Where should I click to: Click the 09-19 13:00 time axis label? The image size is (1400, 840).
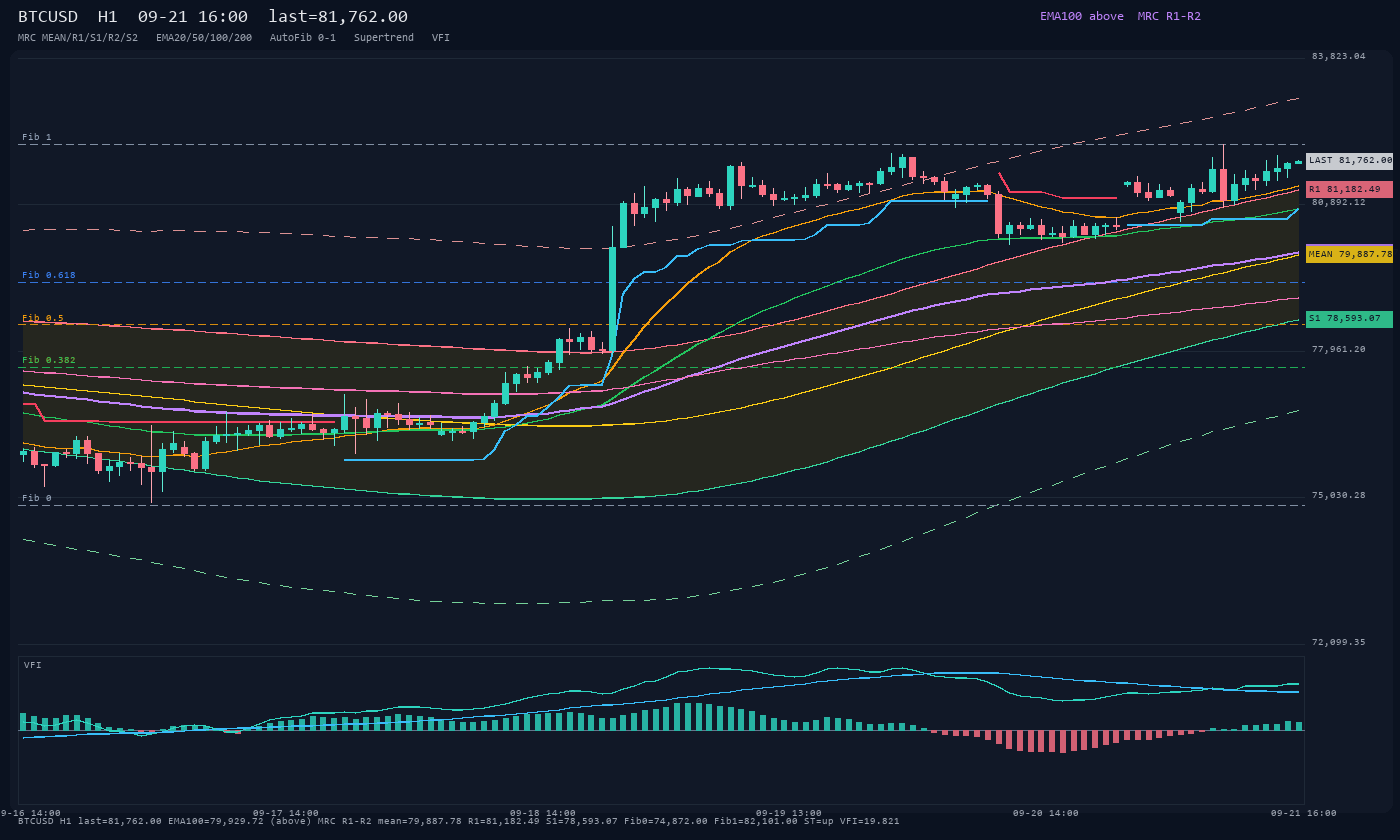(789, 813)
